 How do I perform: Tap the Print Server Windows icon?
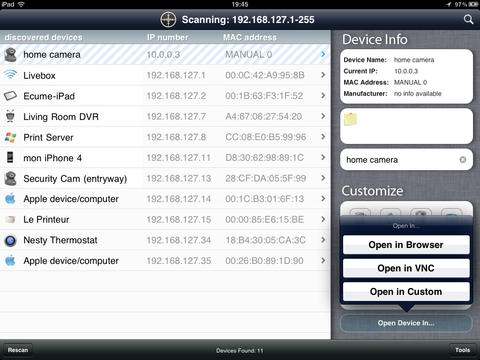click(x=10, y=137)
